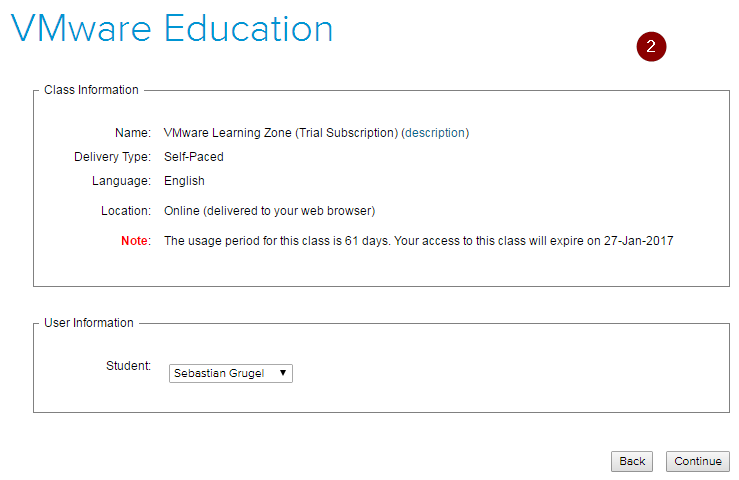Click the Online location text
The width and height of the screenshot is (739, 480).
click(269, 211)
